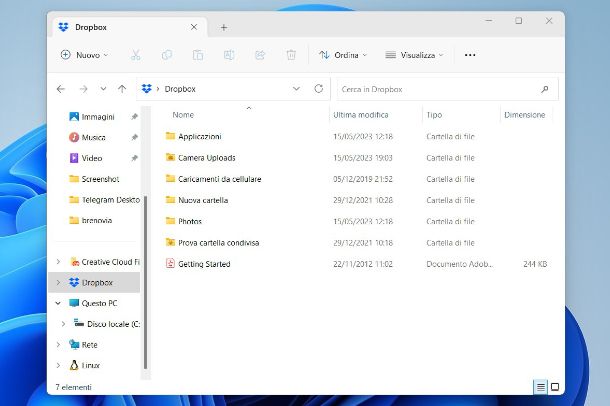
Task: Select Rete in the sidebar
Action: click(83, 345)
